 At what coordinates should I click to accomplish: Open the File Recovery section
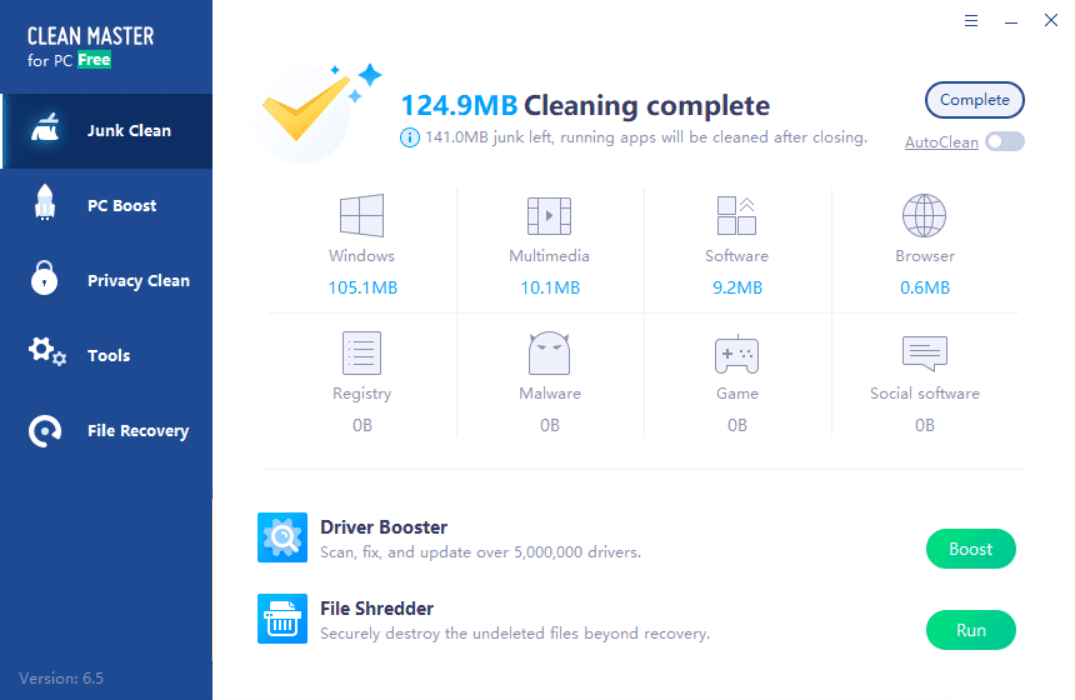[x=107, y=431]
